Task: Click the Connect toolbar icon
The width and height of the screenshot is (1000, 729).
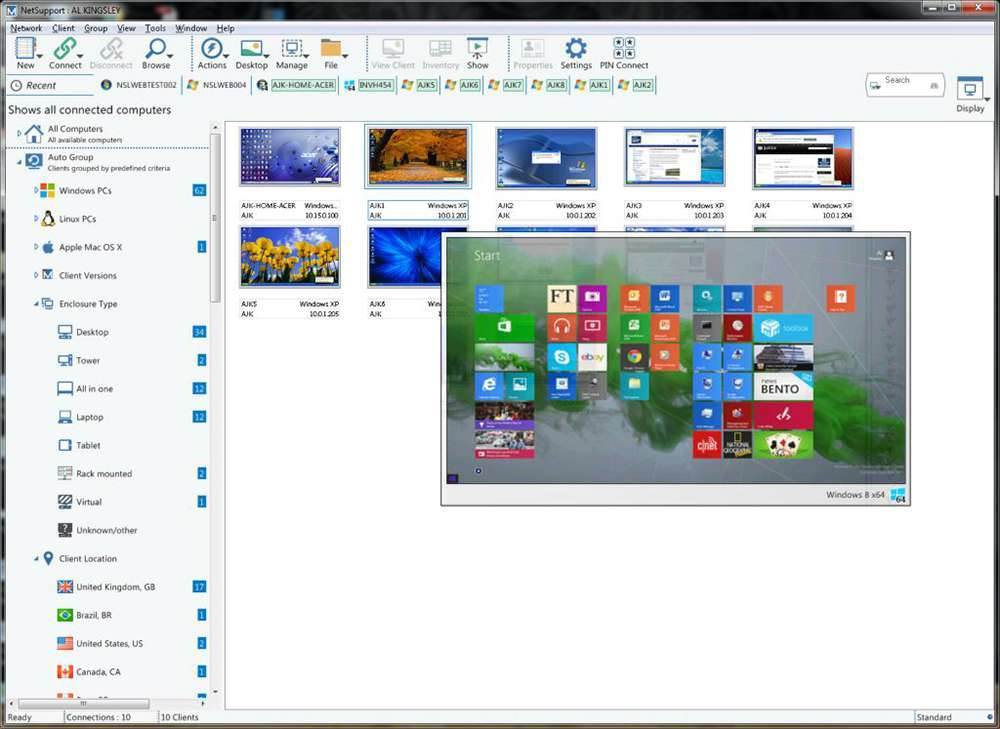Action: pyautogui.click(x=64, y=48)
